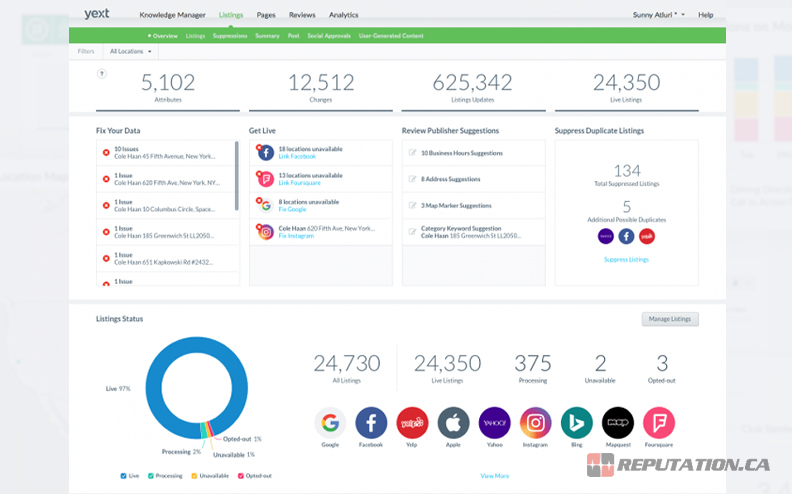Click the Bing publisher icon
Viewport: 792px width, 494px height.
(576, 423)
